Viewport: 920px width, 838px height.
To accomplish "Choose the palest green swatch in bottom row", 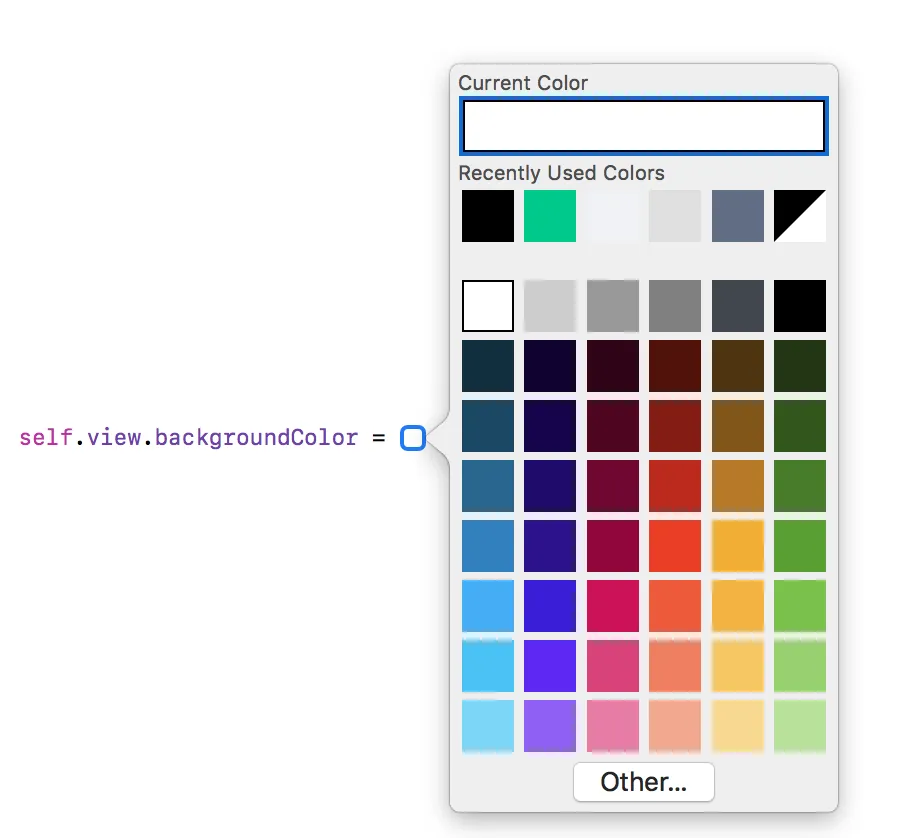I will 800,726.
